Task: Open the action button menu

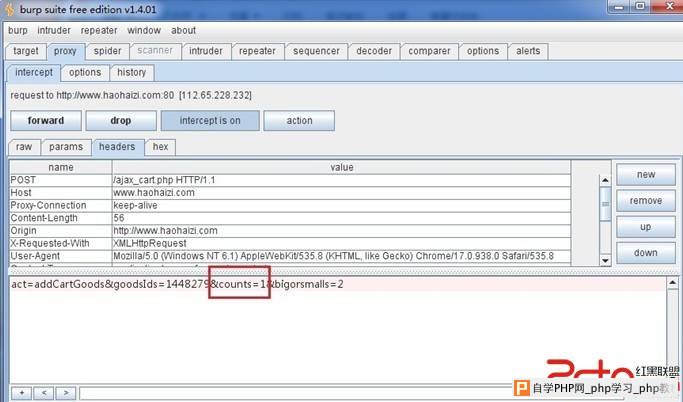Action: 299,121
